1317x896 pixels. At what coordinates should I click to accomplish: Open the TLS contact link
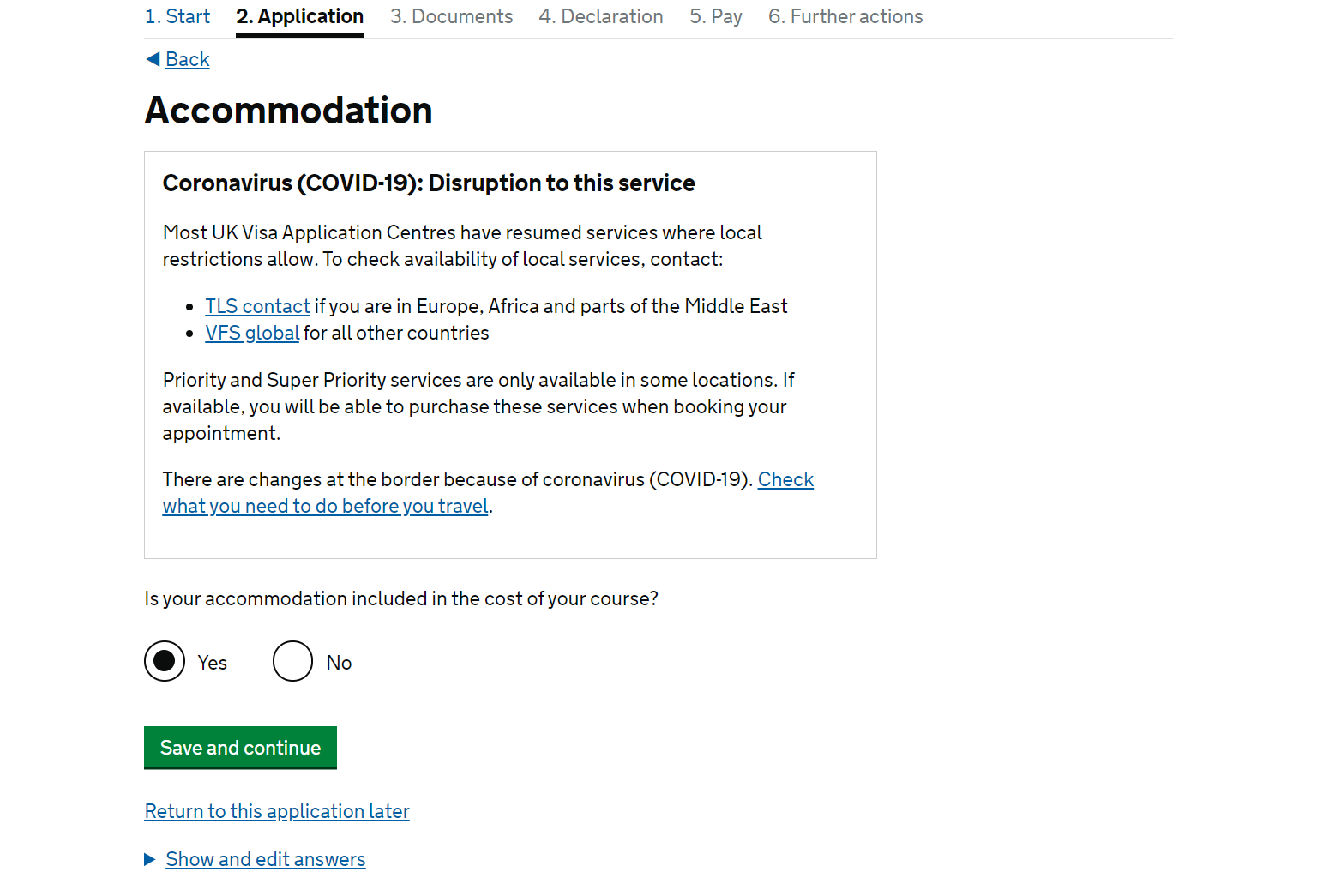tap(257, 306)
